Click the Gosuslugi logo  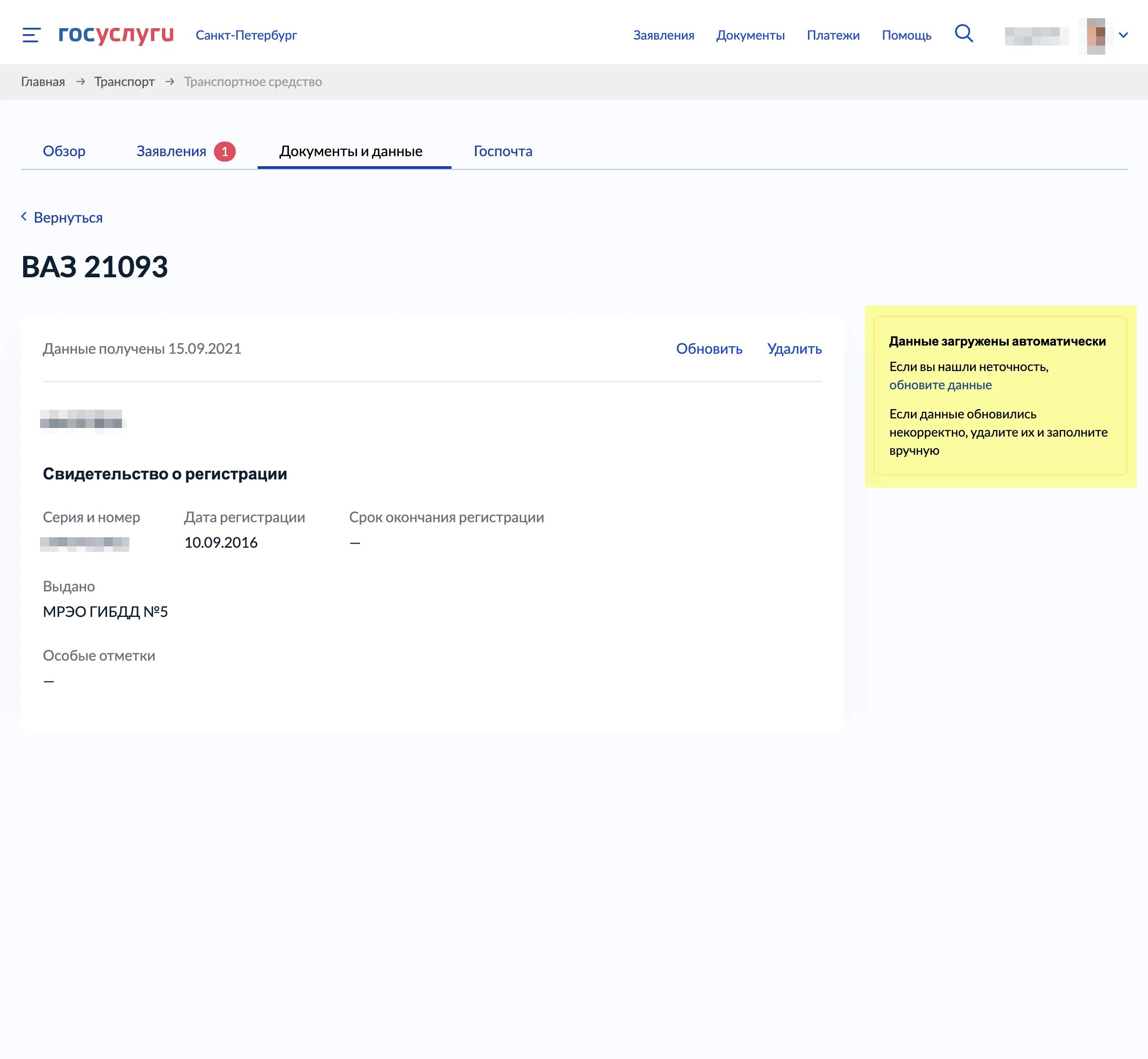click(116, 35)
